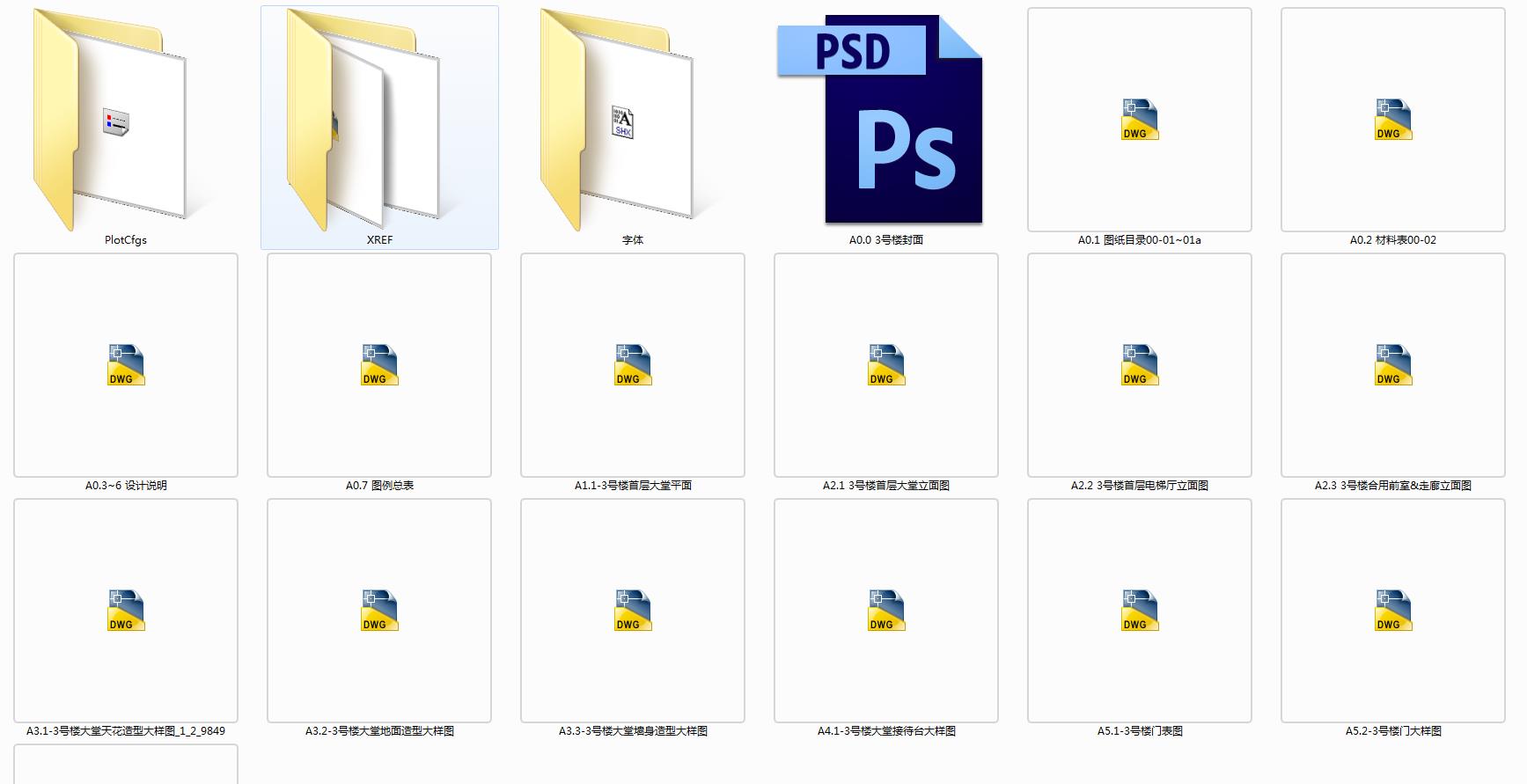Click the folder name XREF

(379, 240)
